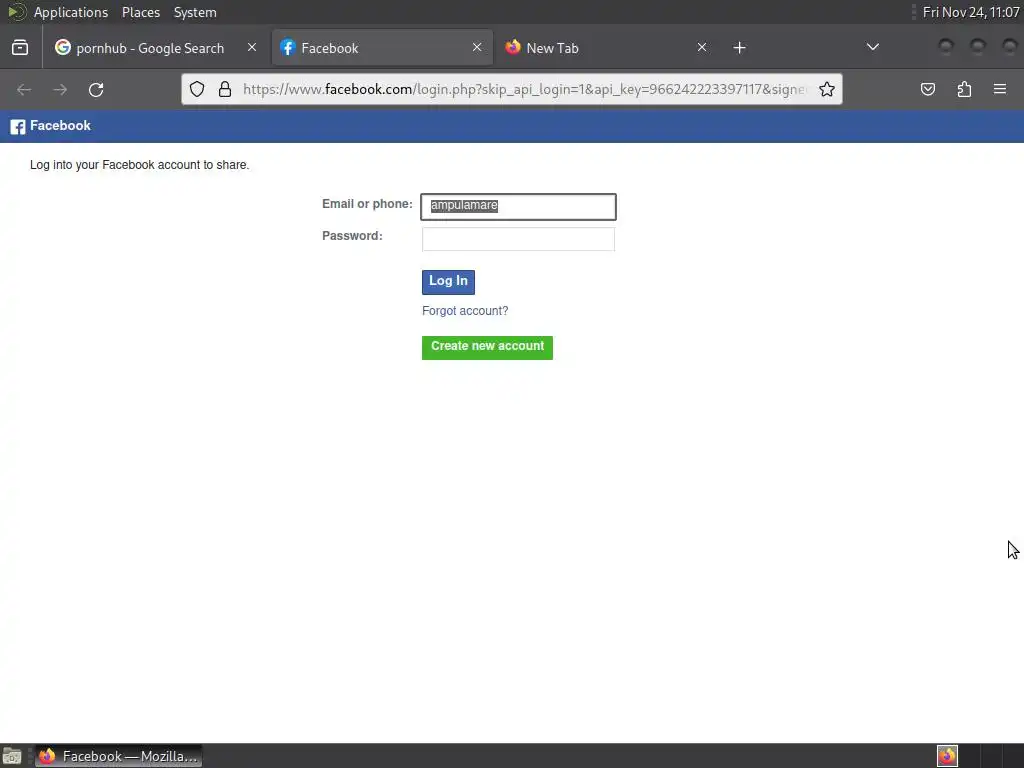
Task: Click the show desktop icon in bottom panel
Action: pos(12,756)
